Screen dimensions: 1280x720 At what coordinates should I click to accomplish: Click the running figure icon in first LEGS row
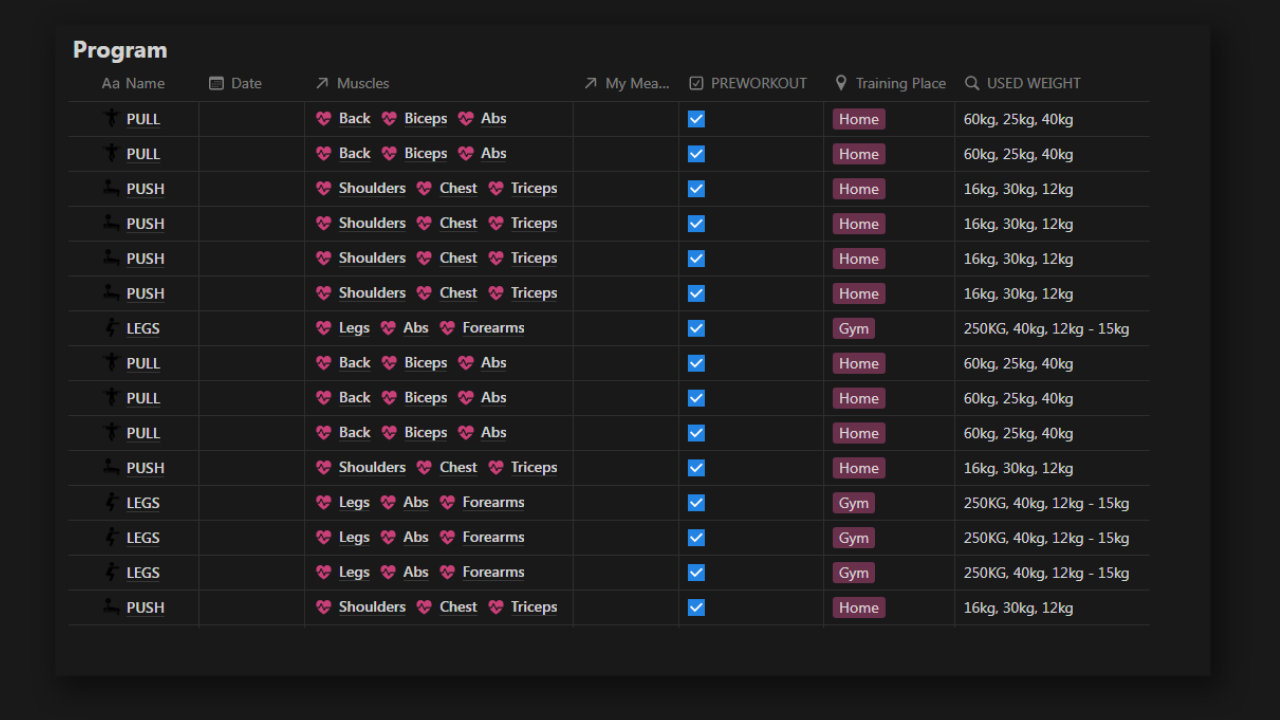(111, 328)
